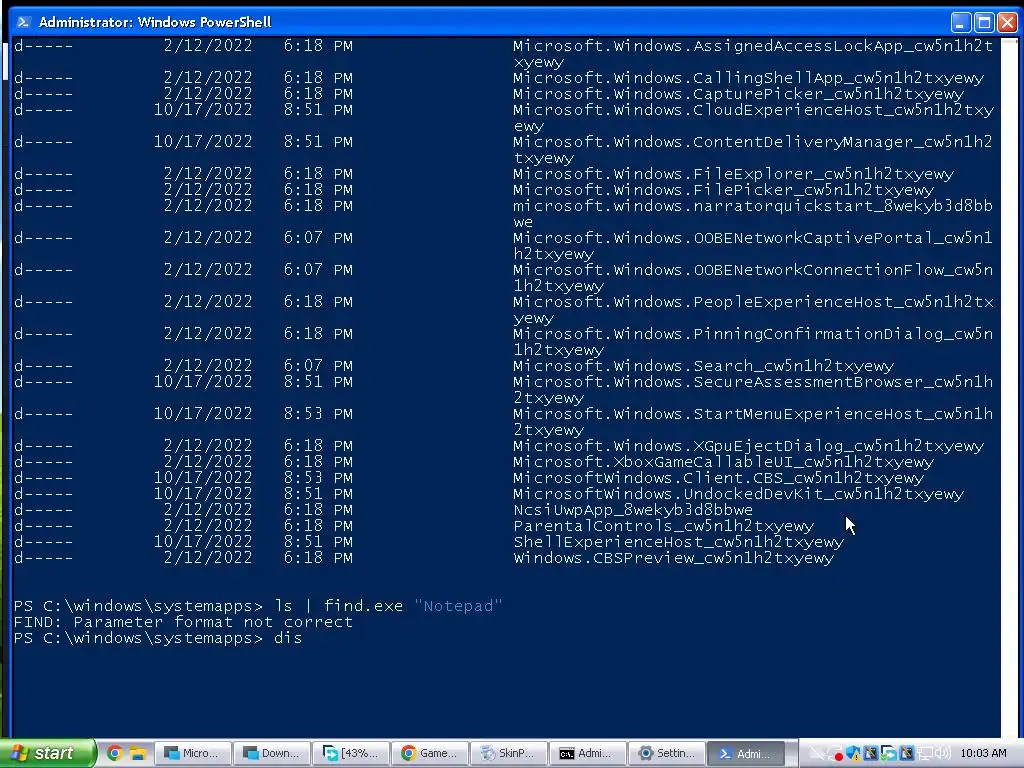Click the Microsoft.Windows.PinningConfirmationDialog entry

point(752,342)
